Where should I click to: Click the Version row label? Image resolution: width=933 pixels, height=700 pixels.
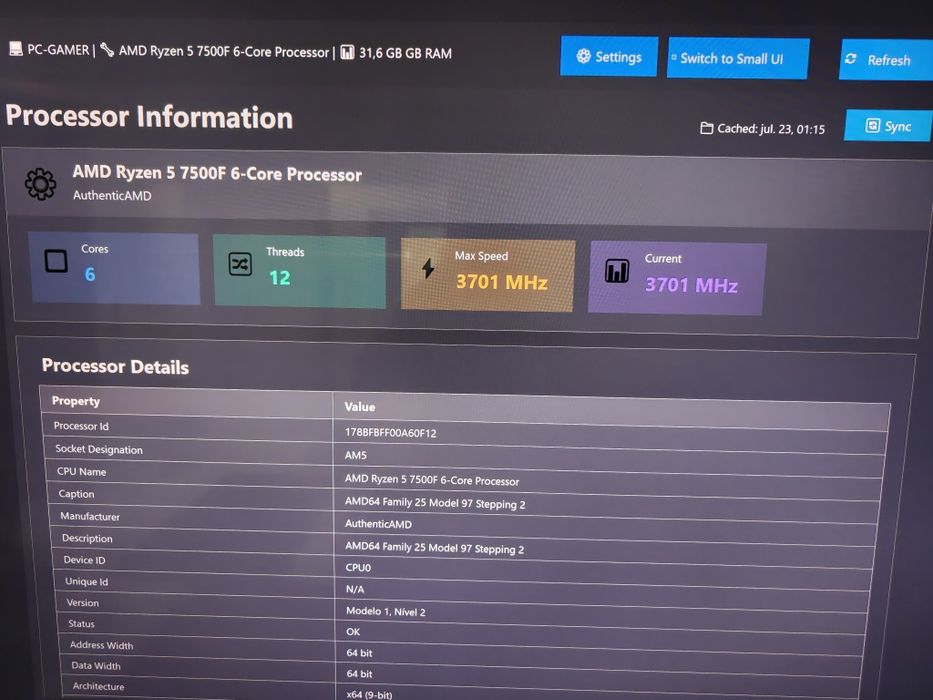83,602
